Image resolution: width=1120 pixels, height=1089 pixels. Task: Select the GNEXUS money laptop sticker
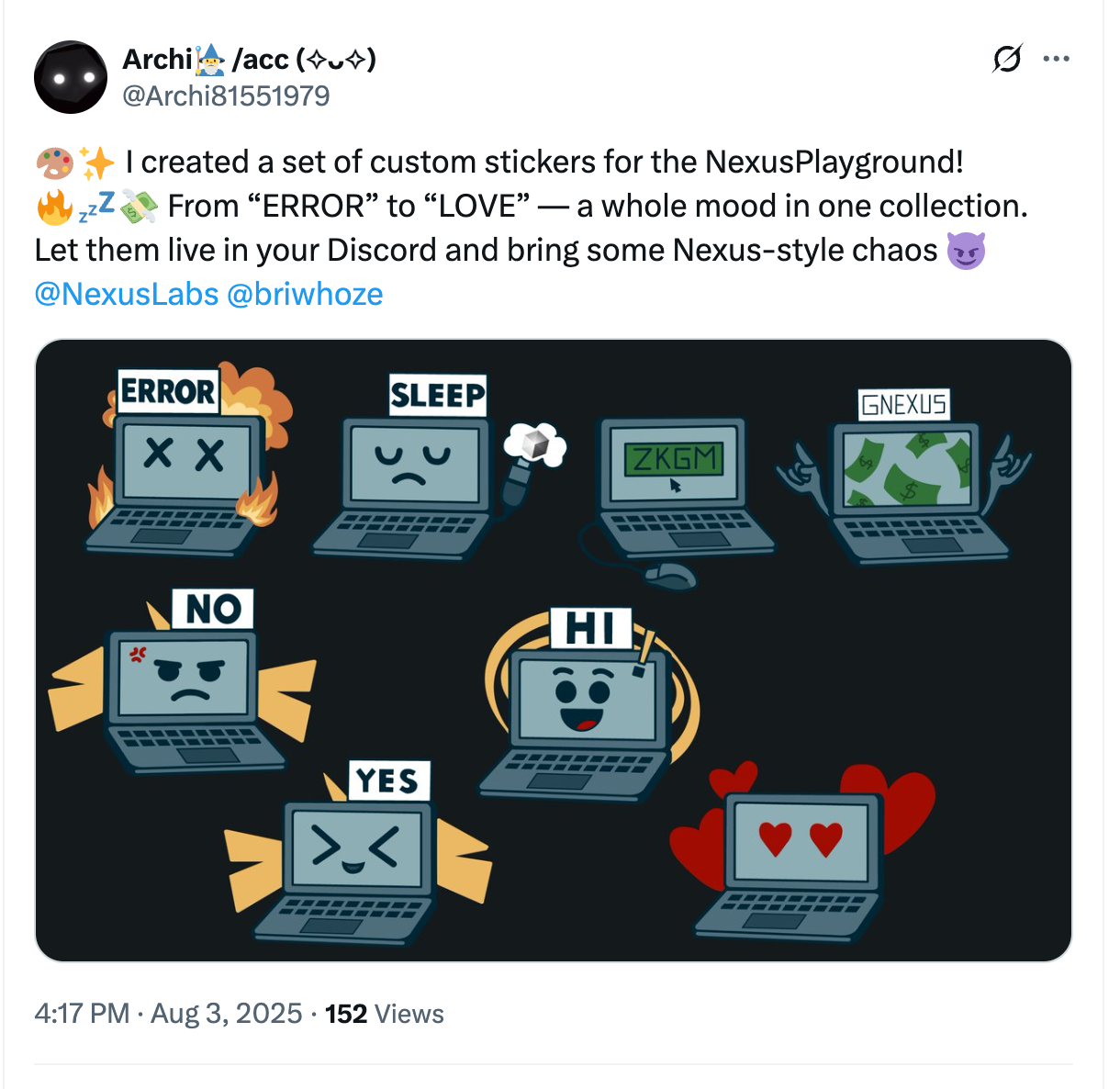pos(904,476)
